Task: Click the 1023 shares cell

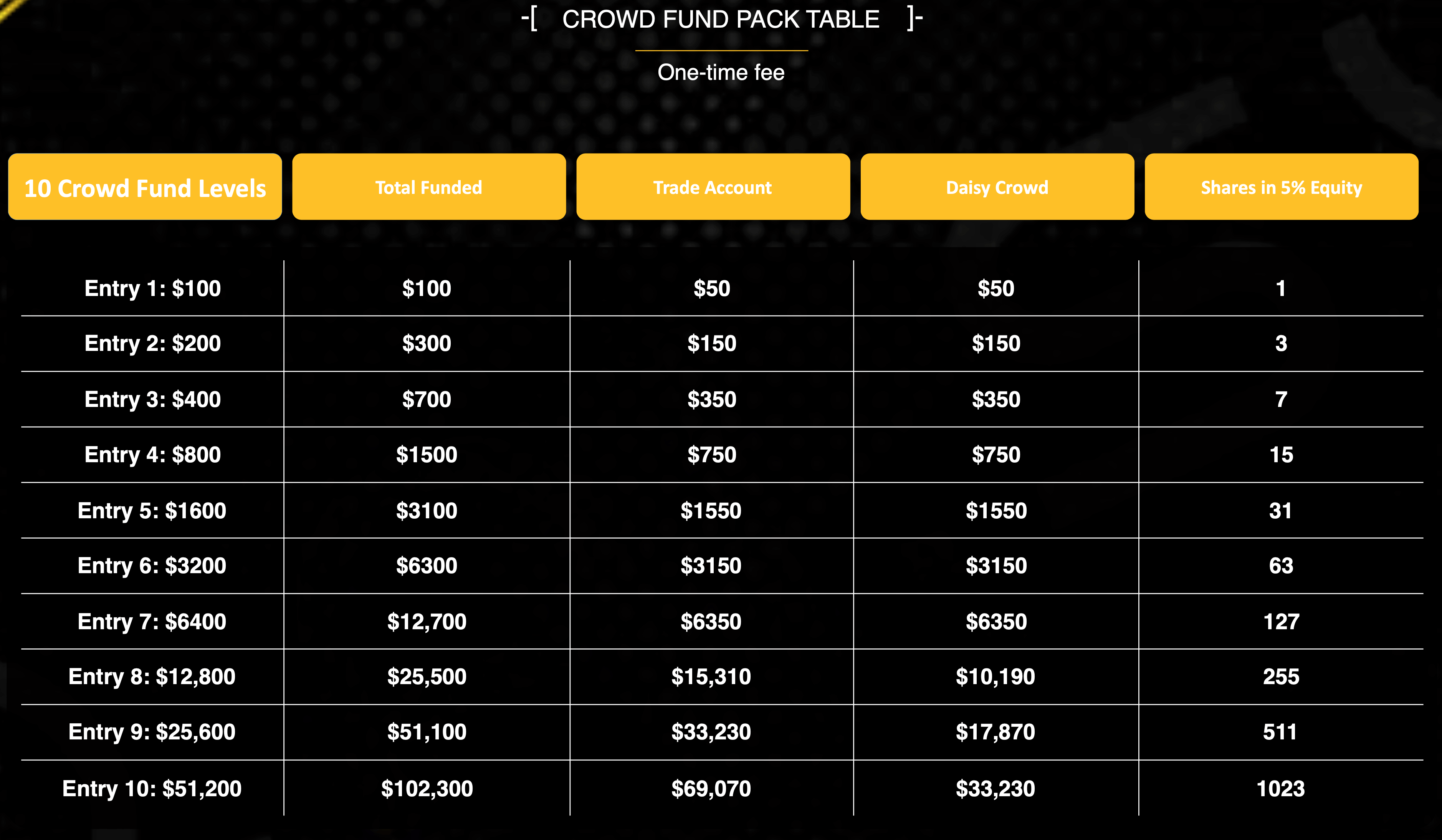Action: (x=1281, y=789)
